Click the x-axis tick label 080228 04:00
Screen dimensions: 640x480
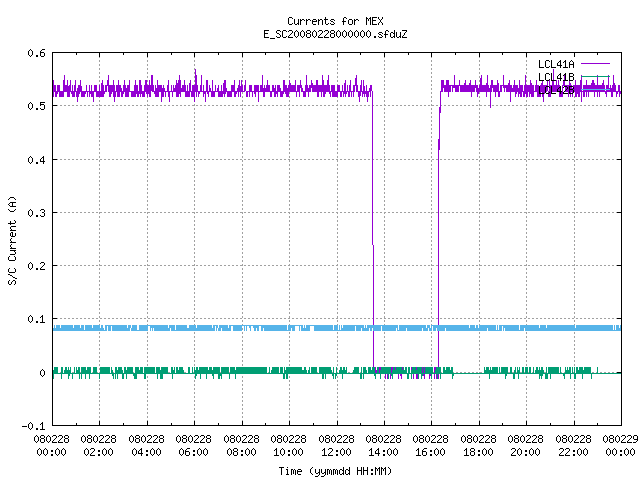tap(147, 446)
